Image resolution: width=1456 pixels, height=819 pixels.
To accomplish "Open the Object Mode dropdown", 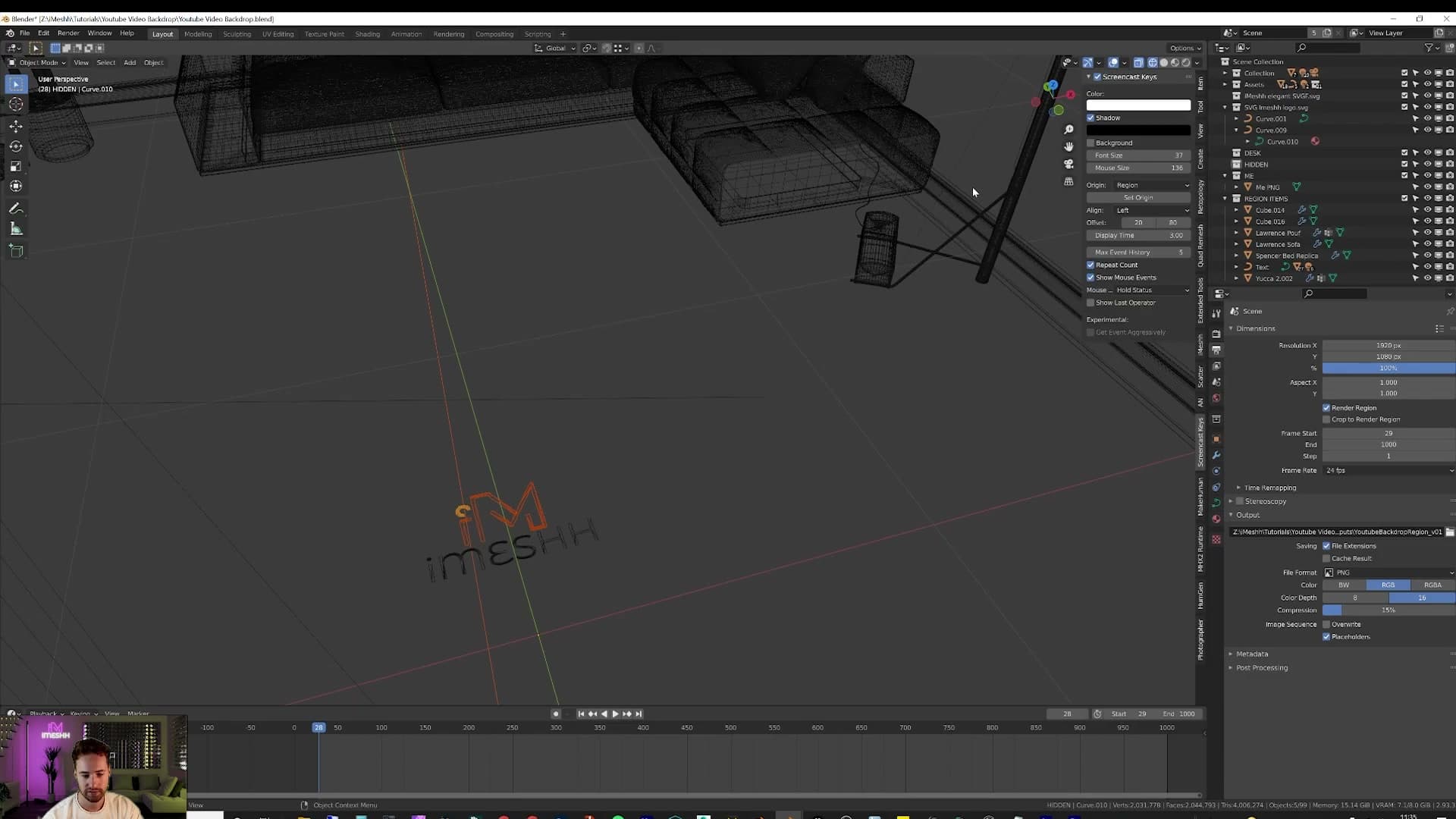I will coord(37,62).
